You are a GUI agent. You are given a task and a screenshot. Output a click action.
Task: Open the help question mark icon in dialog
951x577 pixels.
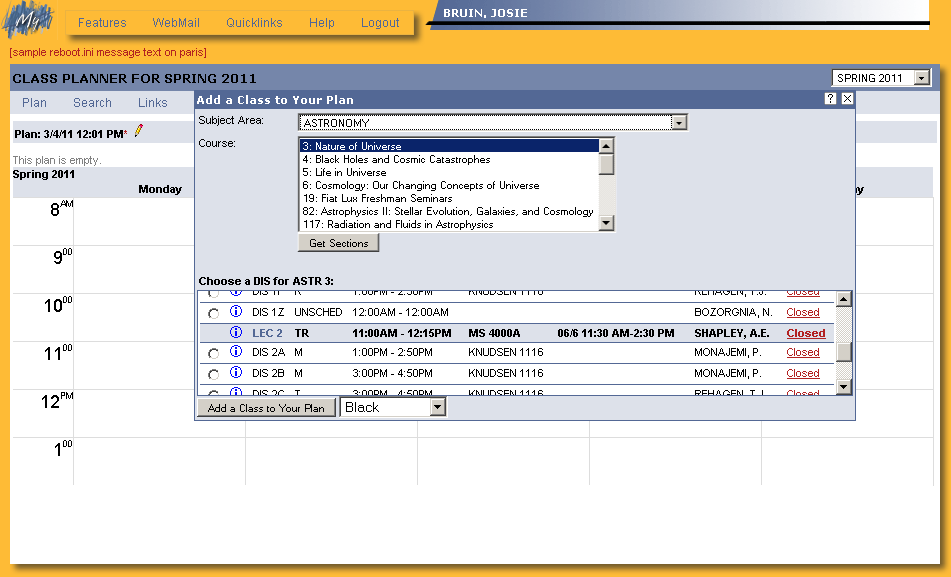point(830,99)
